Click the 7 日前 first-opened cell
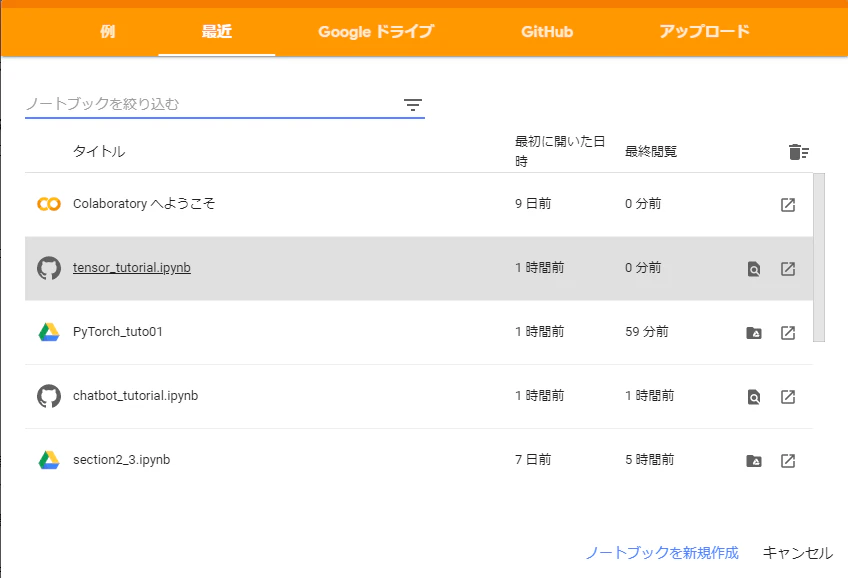 coord(533,460)
